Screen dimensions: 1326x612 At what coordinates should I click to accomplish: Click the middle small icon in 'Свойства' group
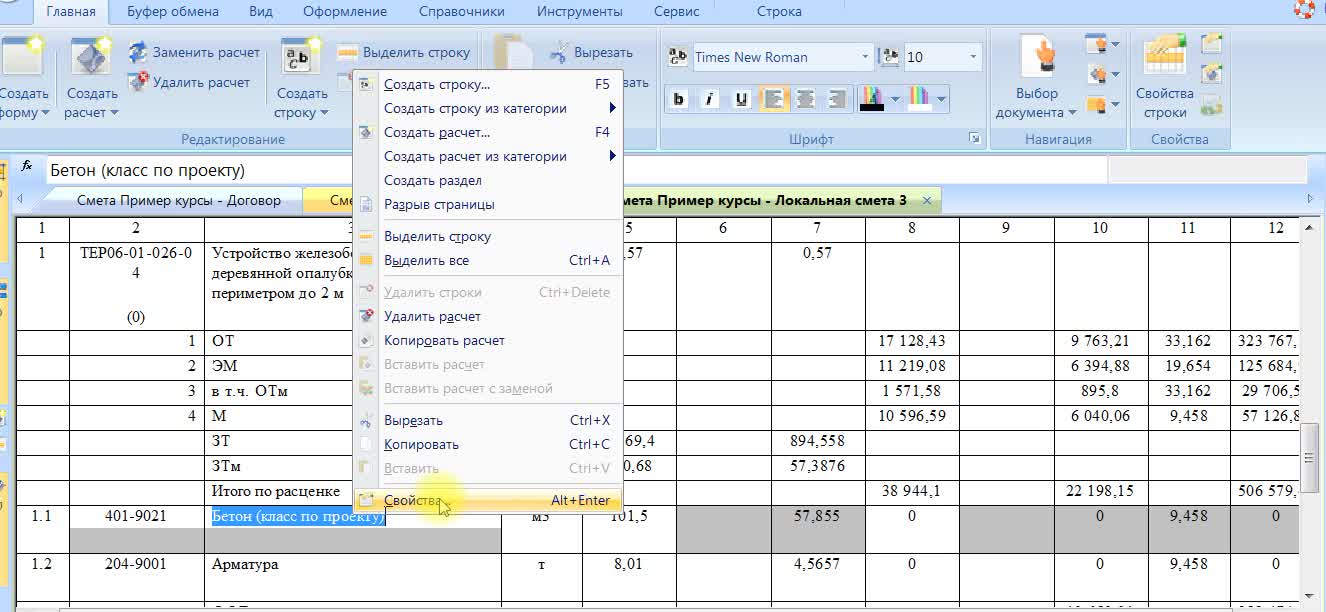pos(1212,74)
